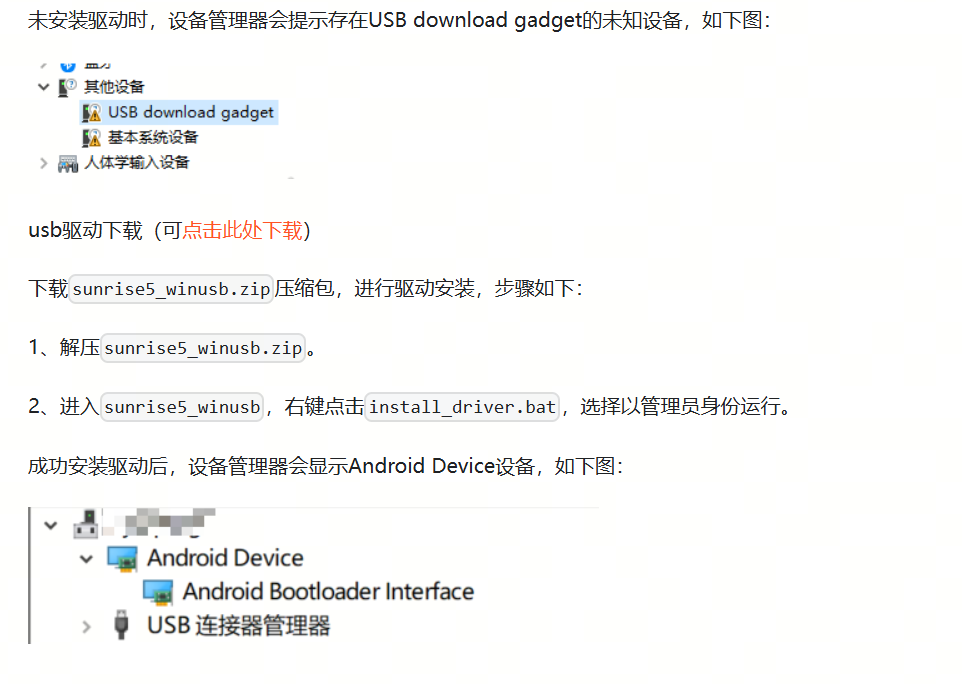Click the 基本系统设备 warning icon
The height and width of the screenshot is (684, 962).
click(x=91, y=138)
